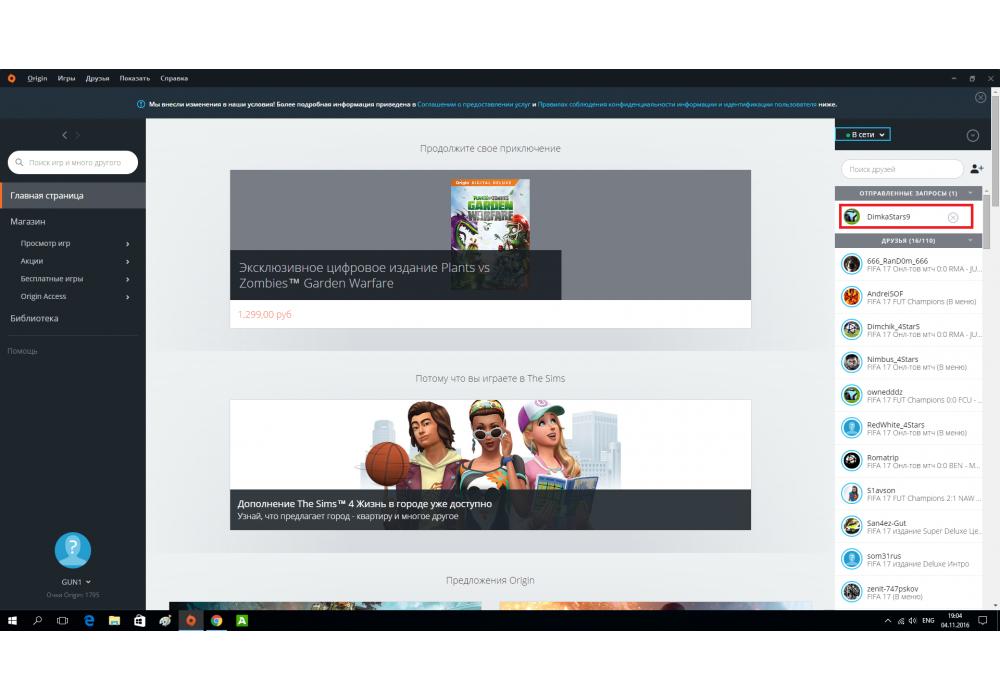Collapse the 'Отправленные запросы' section

[x=969, y=193]
